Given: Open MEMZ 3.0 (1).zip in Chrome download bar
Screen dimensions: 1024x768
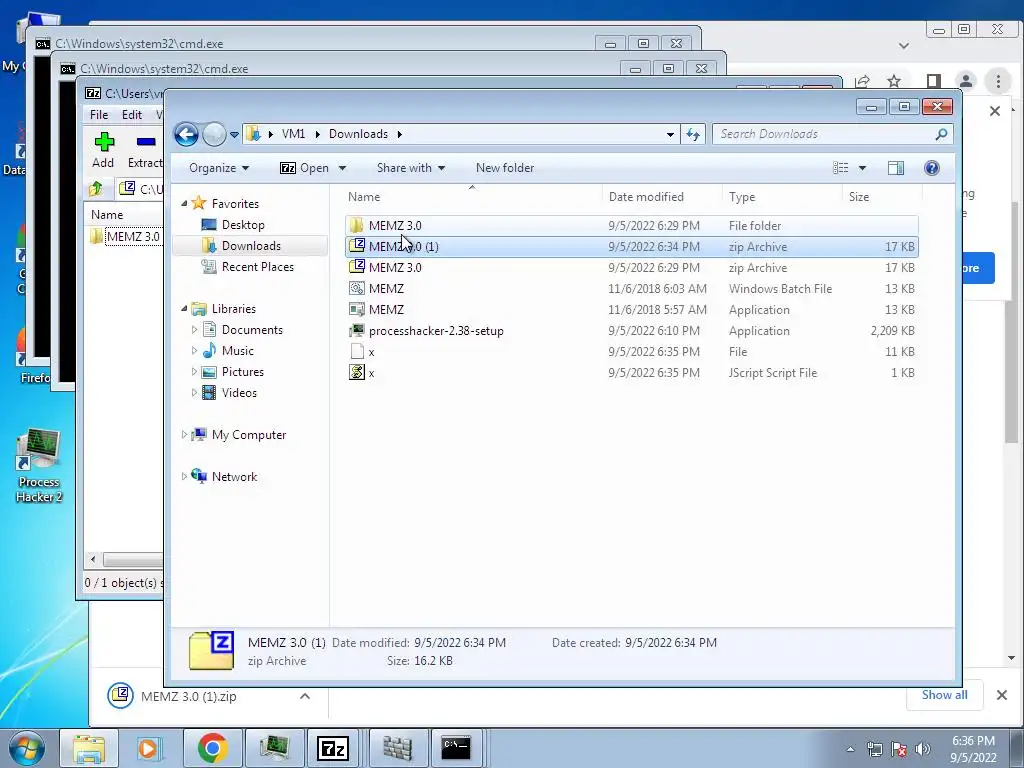Looking at the screenshot, I should coord(189,696).
